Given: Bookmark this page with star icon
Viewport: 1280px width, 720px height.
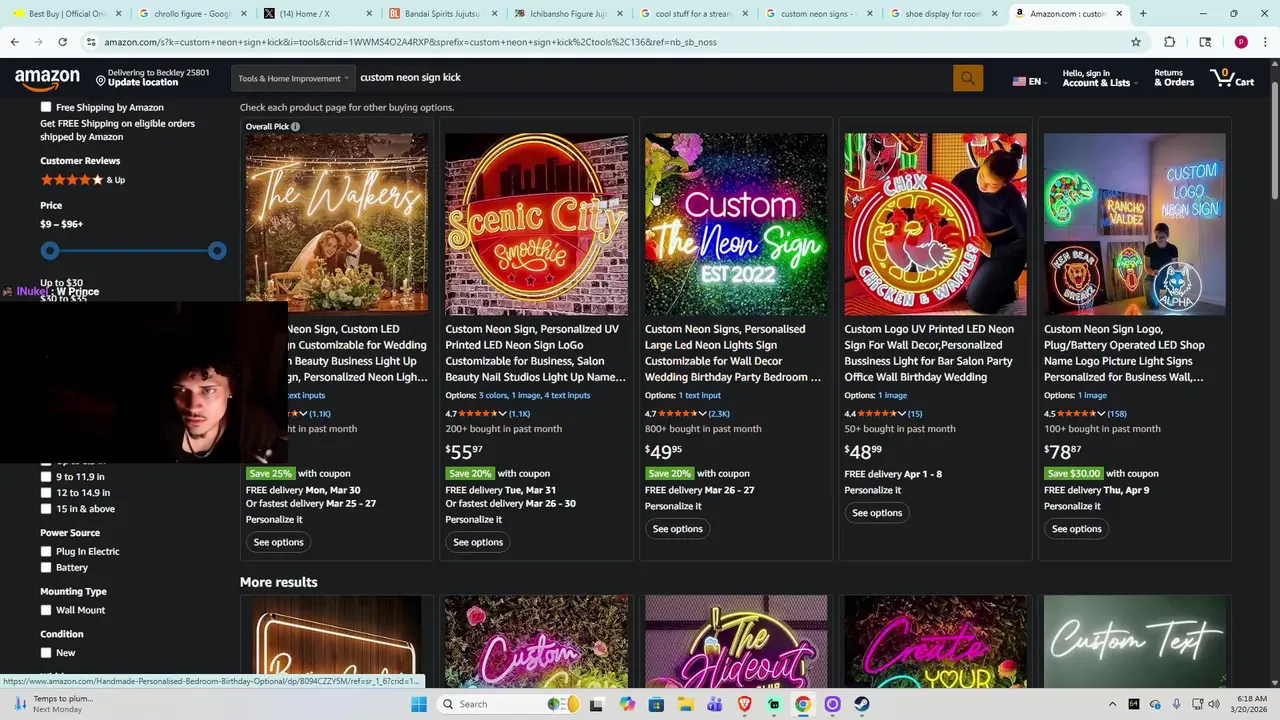Looking at the screenshot, I should (1136, 42).
